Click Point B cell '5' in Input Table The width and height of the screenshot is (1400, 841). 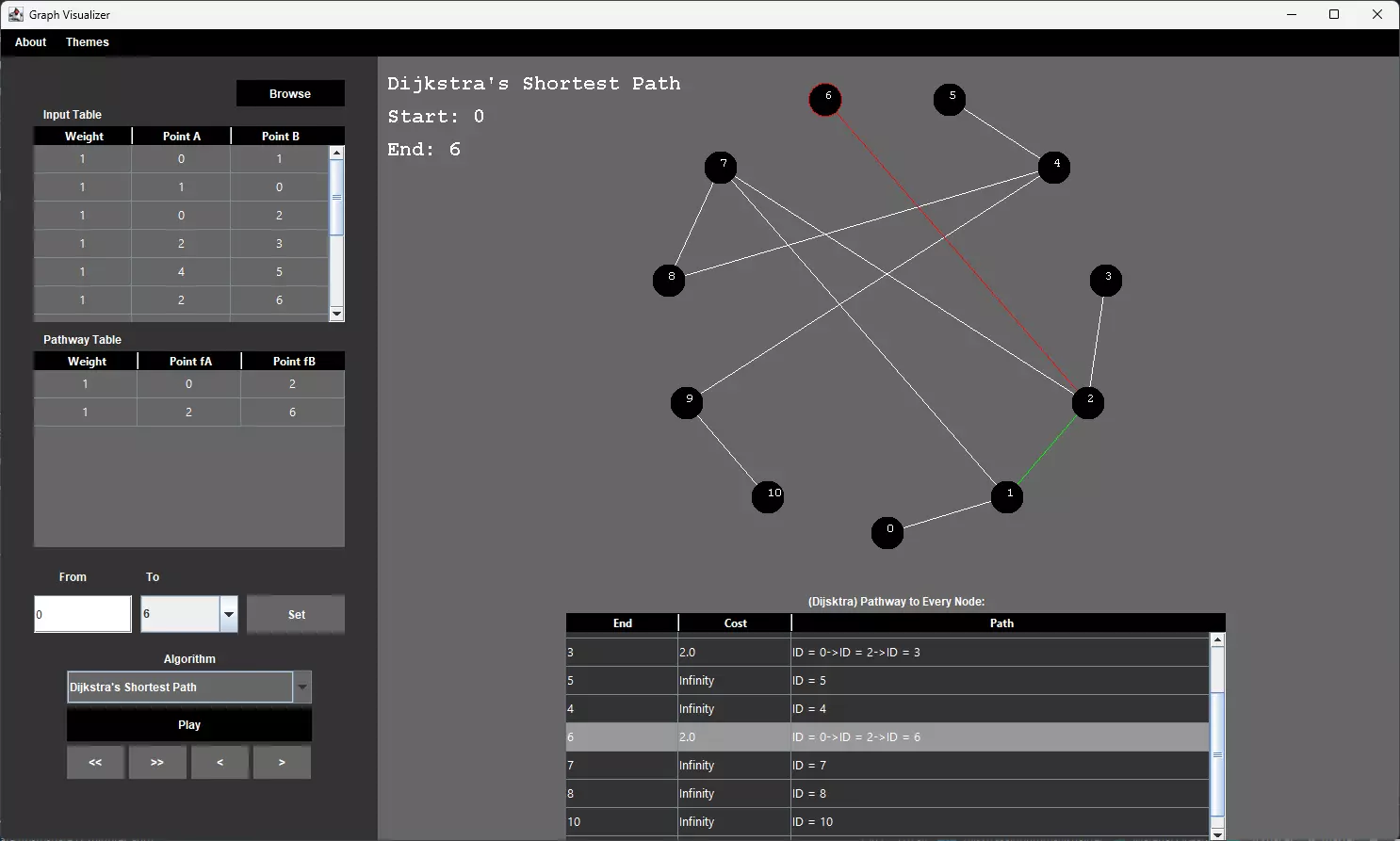[279, 271]
